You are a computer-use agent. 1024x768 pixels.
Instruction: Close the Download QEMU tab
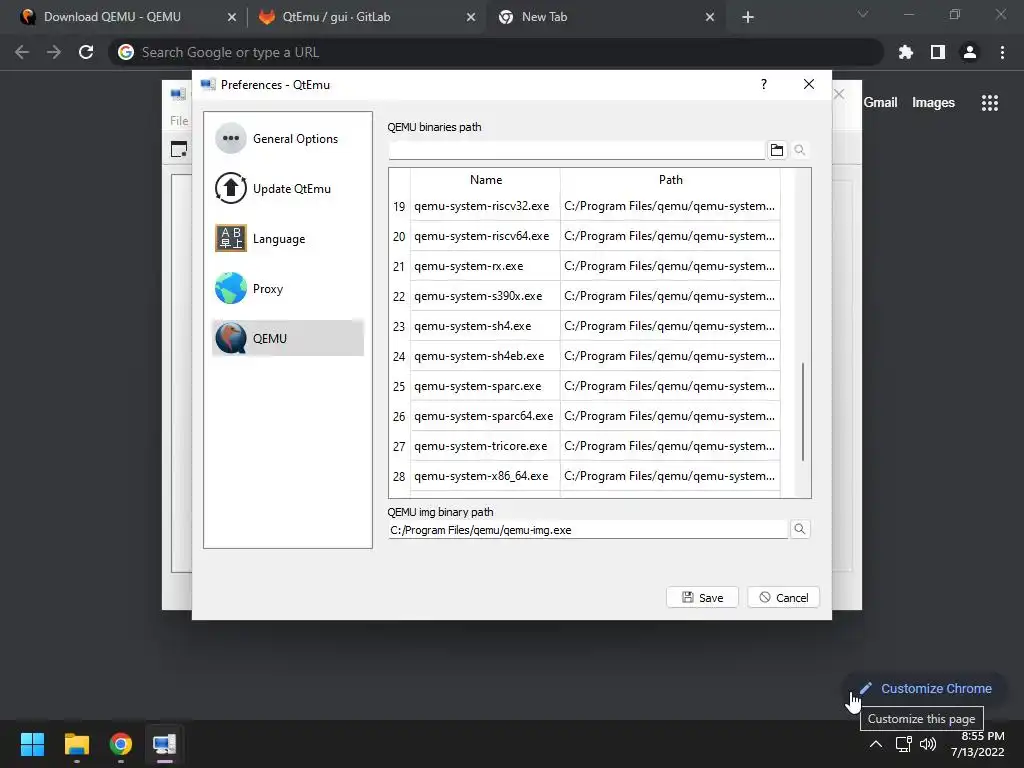[x=232, y=18]
